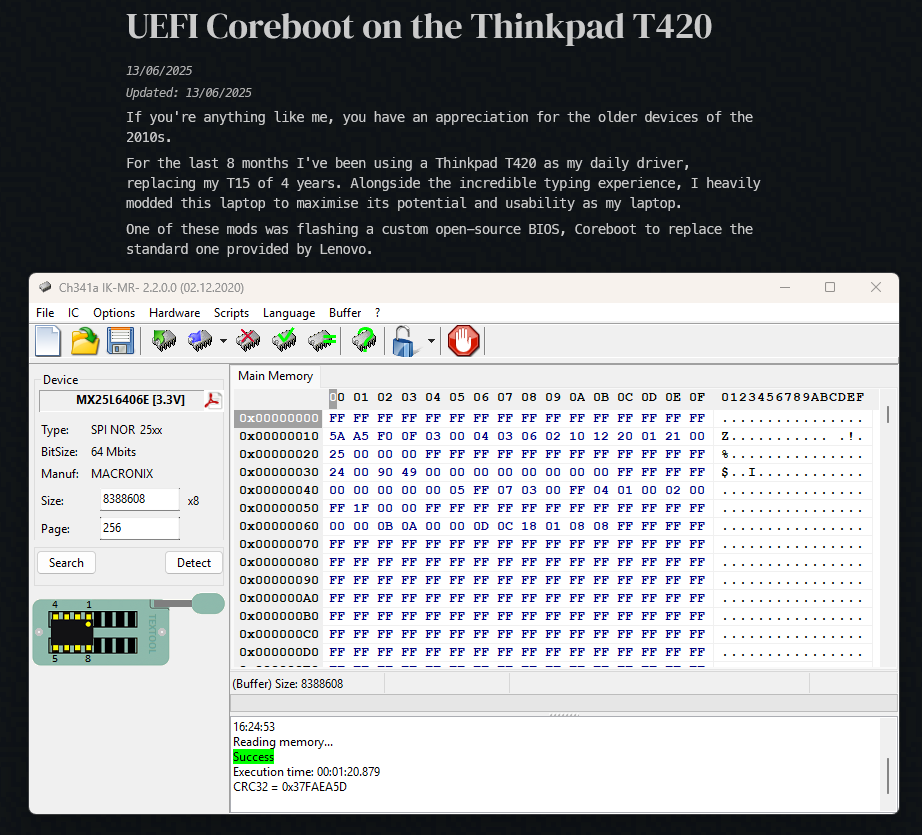Viewport: 922px width, 835px height.
Task: Expand the write chip dropdown arrow
Action: click(223, 341)
